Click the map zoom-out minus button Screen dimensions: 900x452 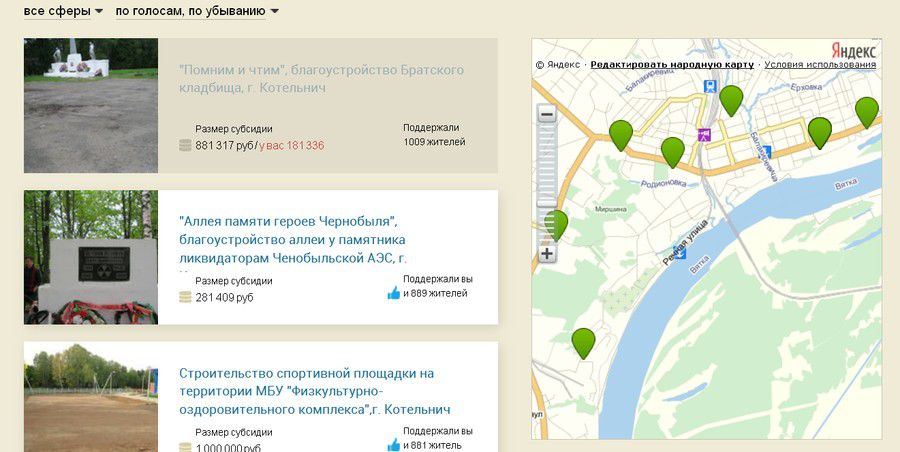pos(547,114)
